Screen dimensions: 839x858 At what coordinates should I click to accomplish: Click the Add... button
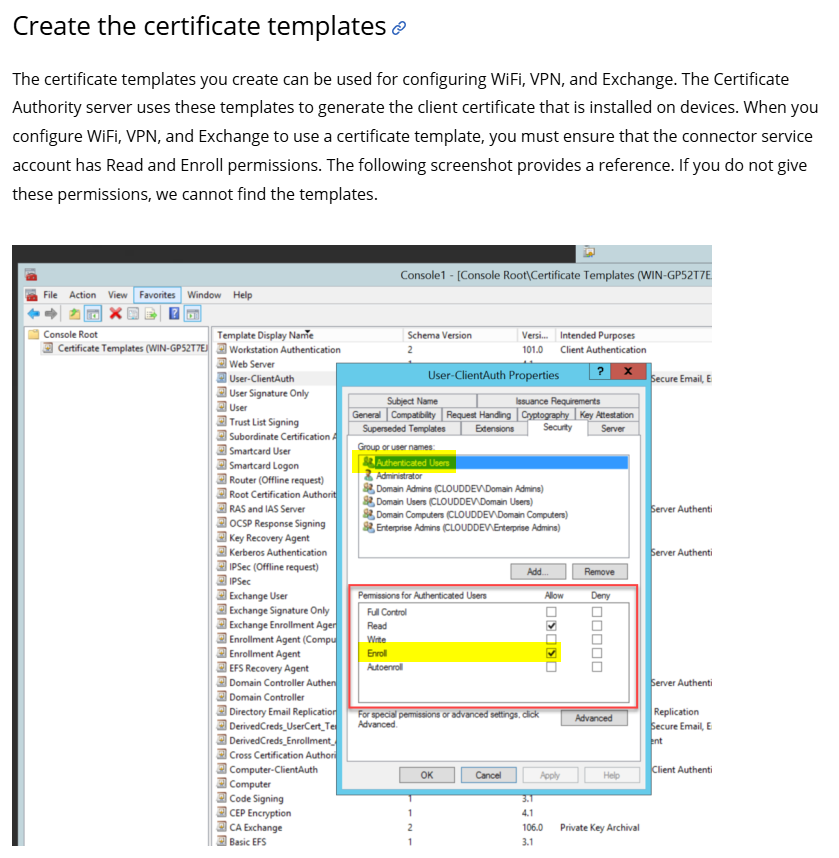537,572
